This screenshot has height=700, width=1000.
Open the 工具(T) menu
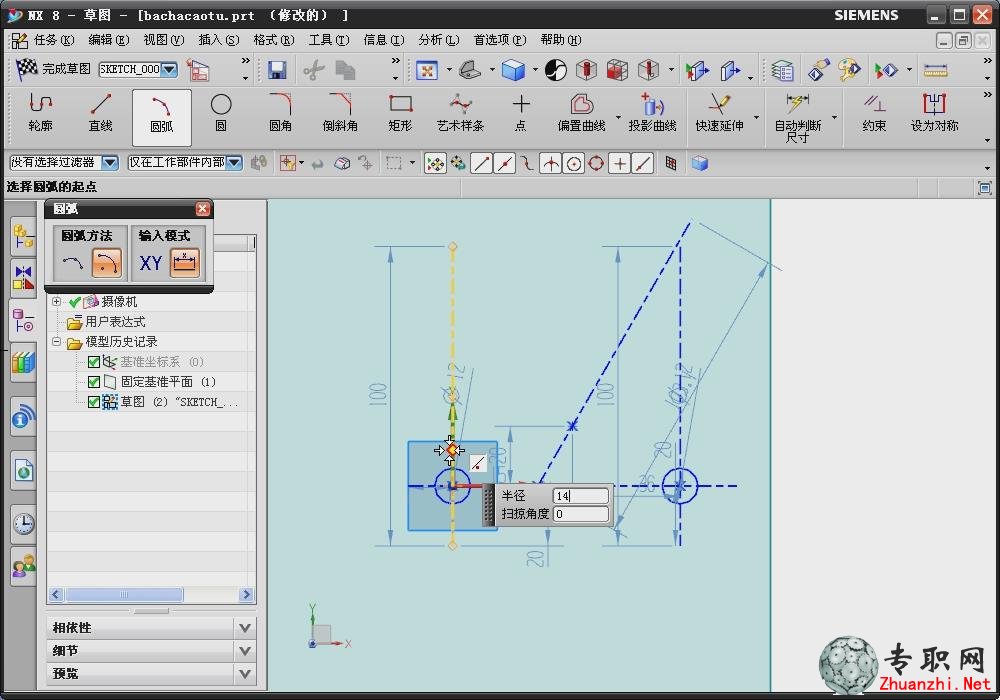point(329,40)
